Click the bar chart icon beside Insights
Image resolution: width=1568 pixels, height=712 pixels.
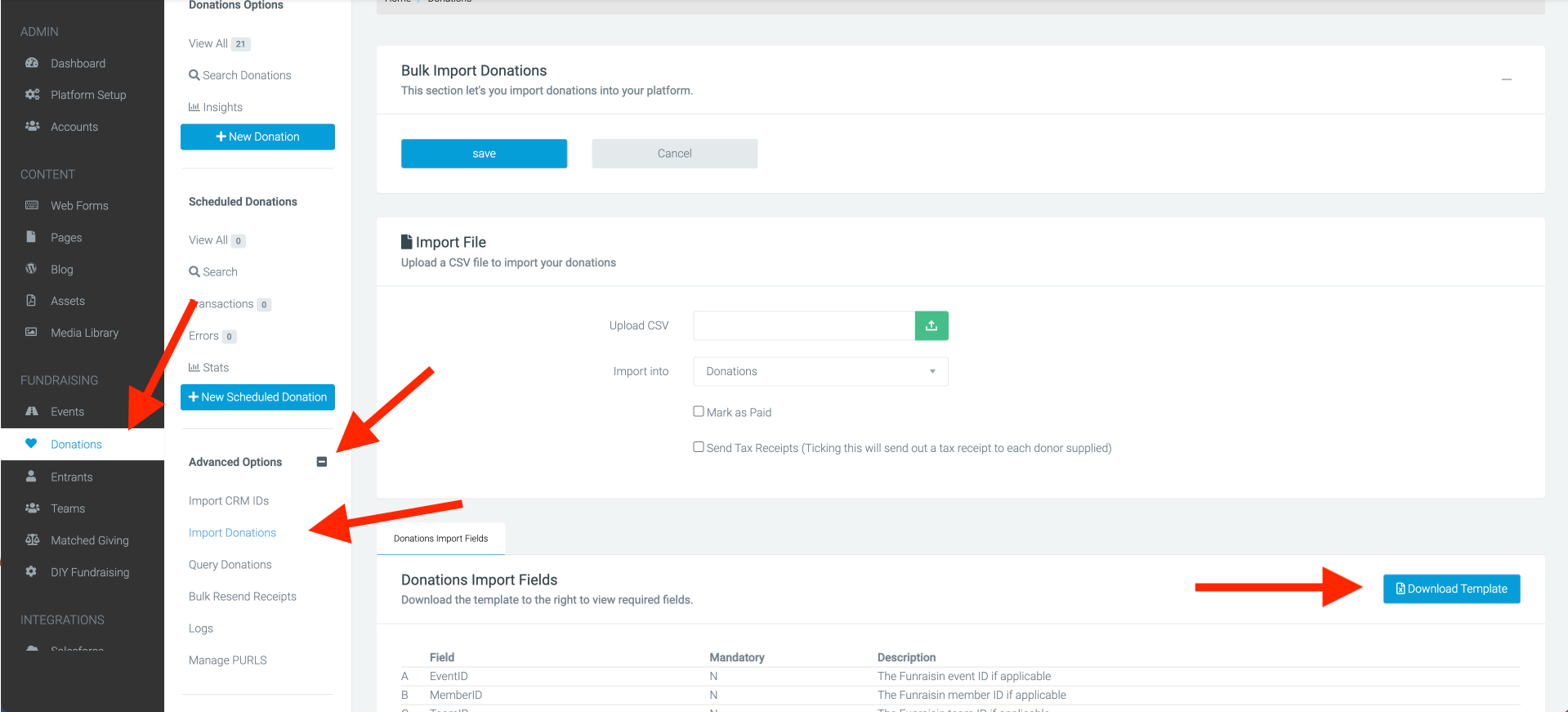pos(194,107)
